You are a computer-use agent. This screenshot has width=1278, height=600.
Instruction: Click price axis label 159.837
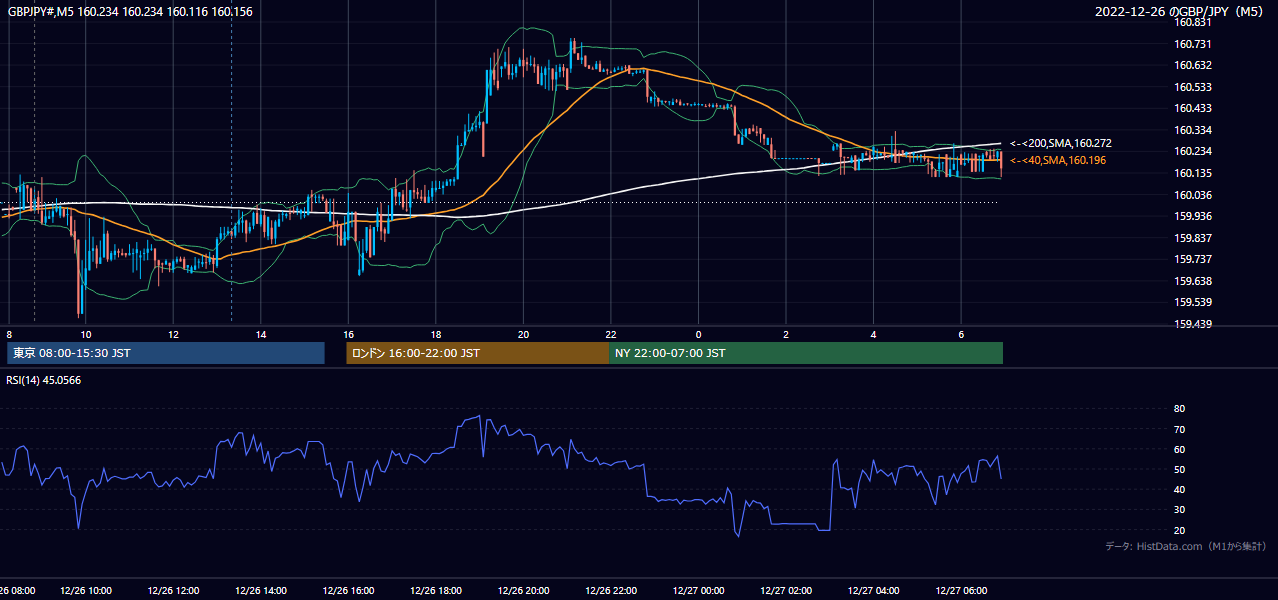click(1192, 238)
